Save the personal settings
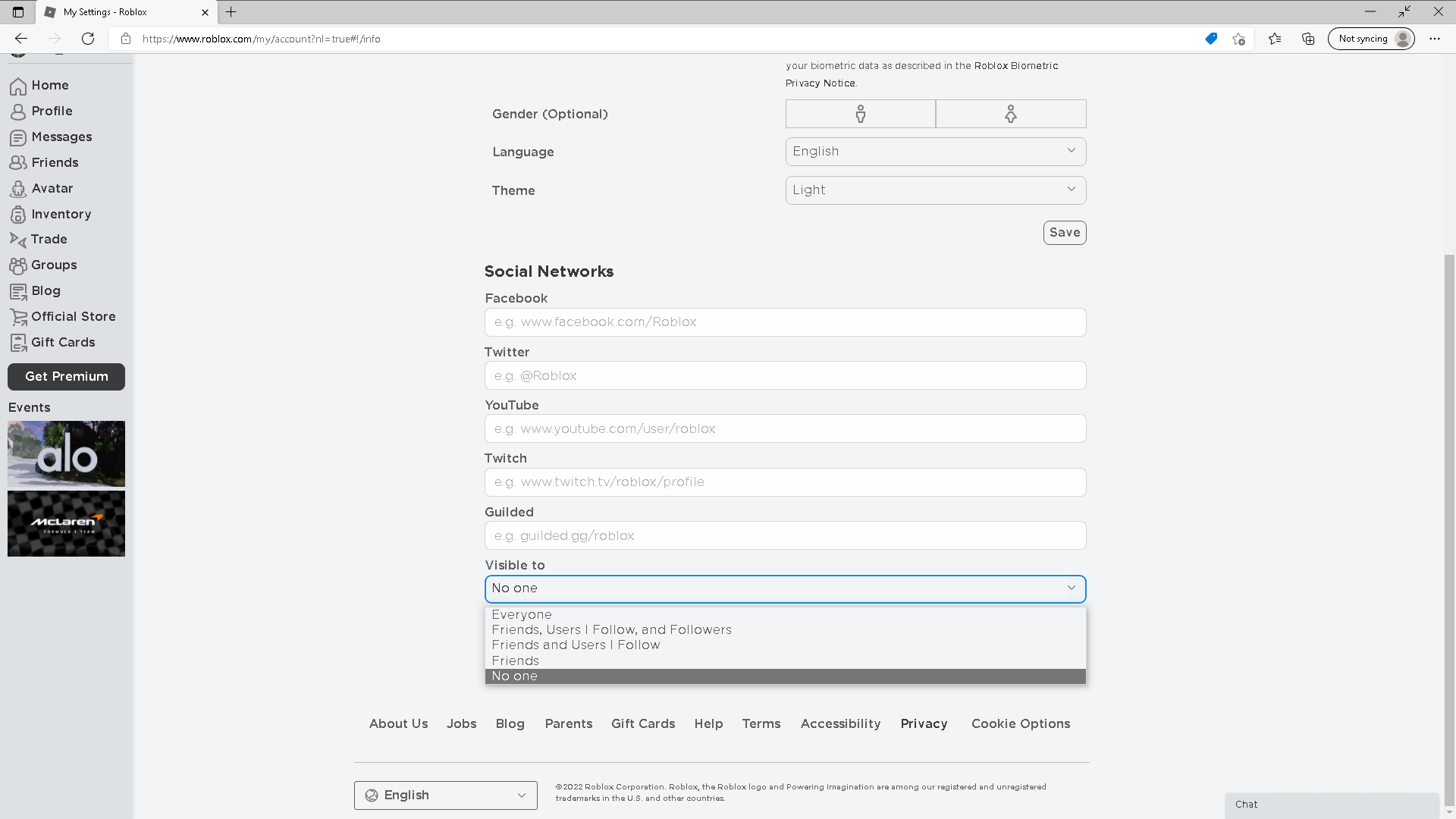This screenshot has width=1456, height=819. click(1065, 233)
